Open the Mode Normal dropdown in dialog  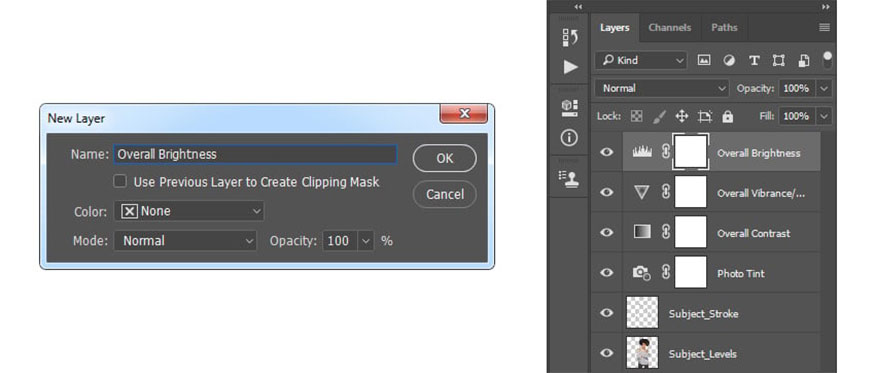pos(185,241)
